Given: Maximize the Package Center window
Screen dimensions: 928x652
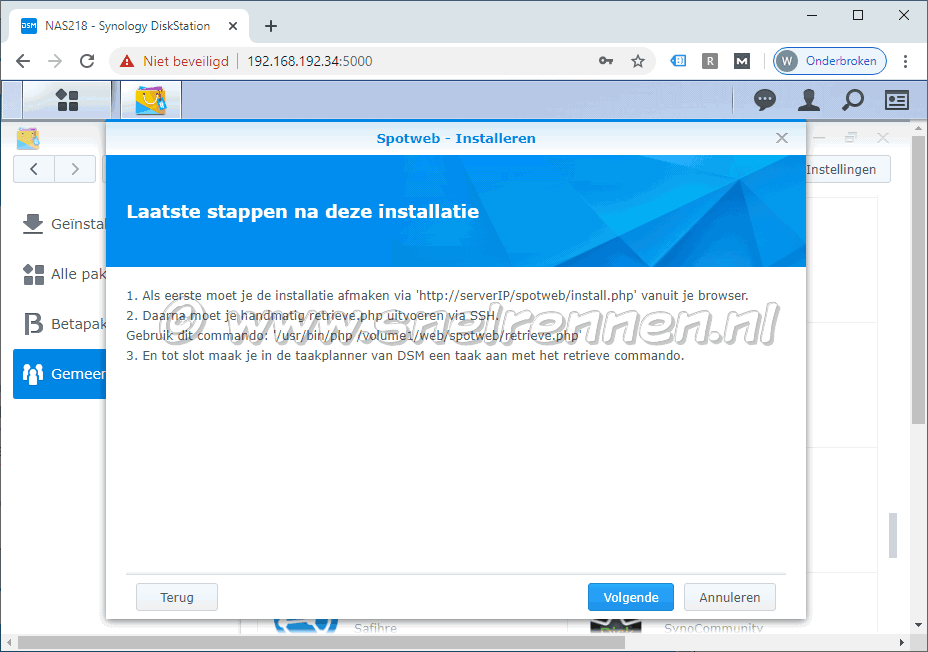Looking at the screenshot, I should pyautogui.click(x=851, y=138).
